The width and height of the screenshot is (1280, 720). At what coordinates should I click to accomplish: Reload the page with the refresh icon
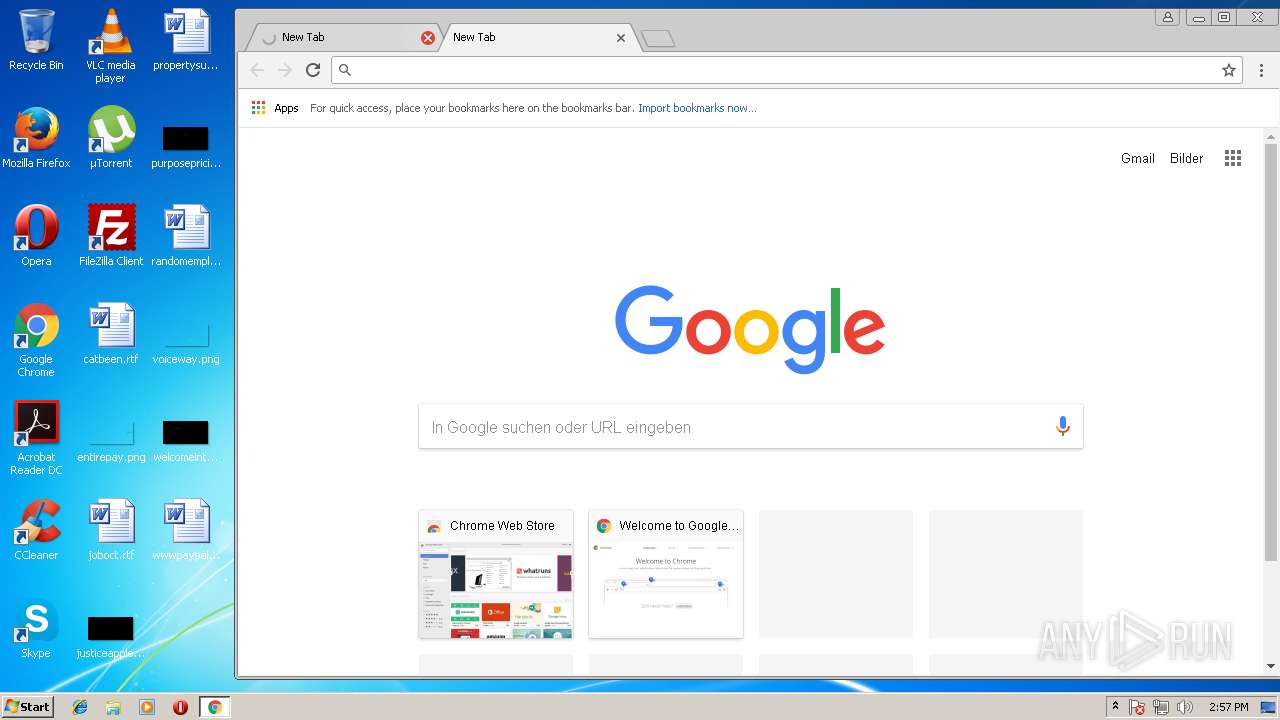(x=313, y=70)
